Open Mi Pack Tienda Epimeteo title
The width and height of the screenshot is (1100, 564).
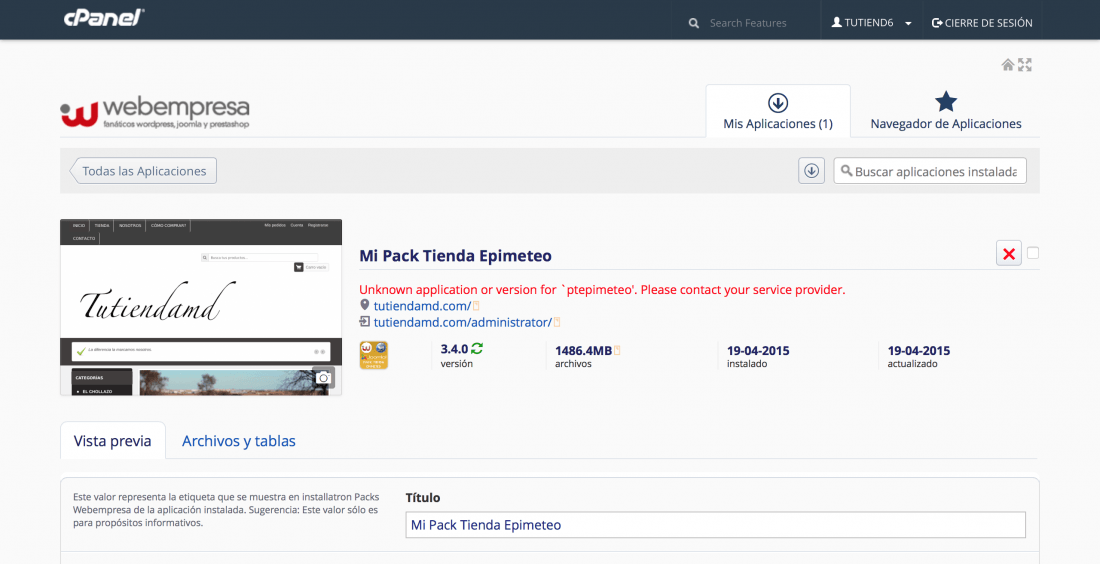(455, 255)
